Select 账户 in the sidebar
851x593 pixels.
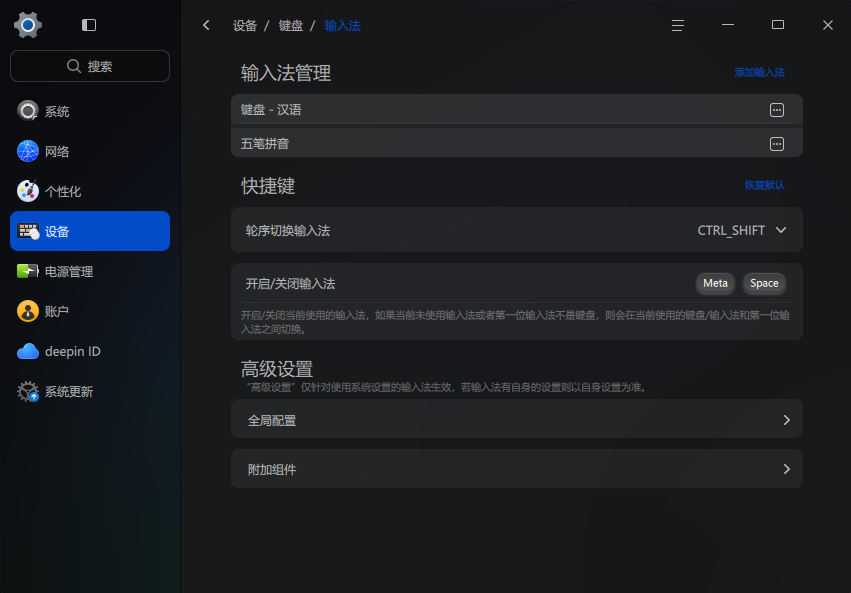tap(90, 311)
